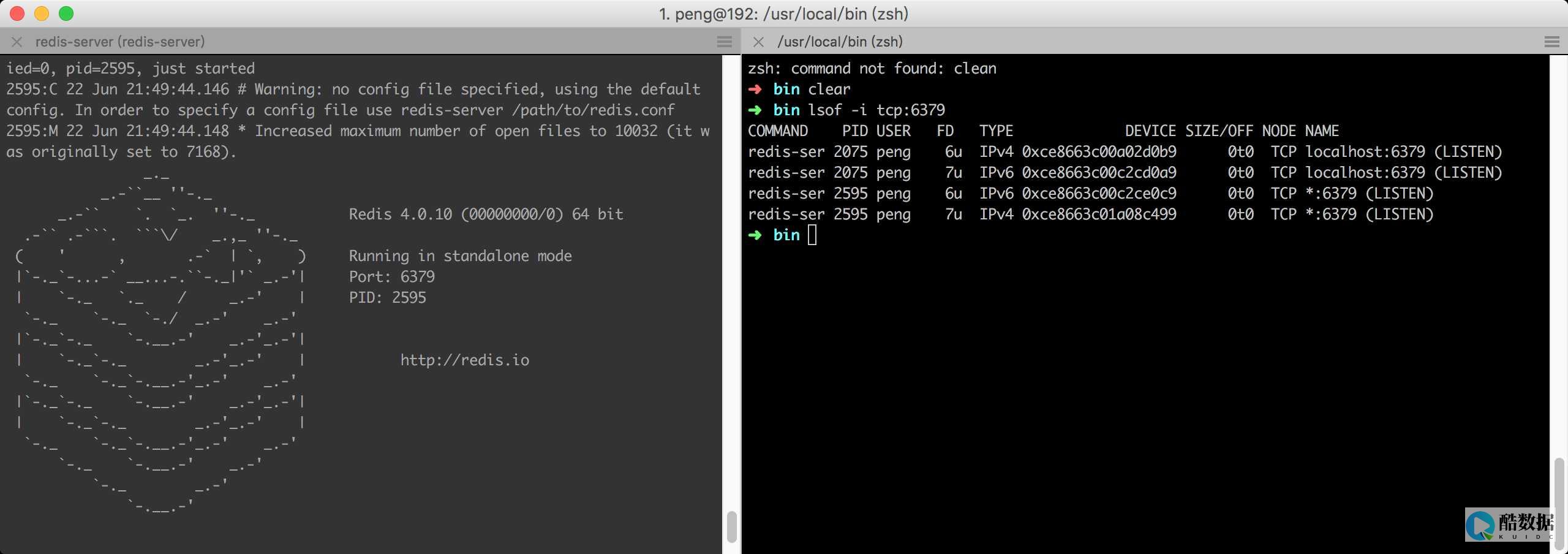
Task: Click device value 0xce8663c01a08c499
Action: pos(1099,214)
